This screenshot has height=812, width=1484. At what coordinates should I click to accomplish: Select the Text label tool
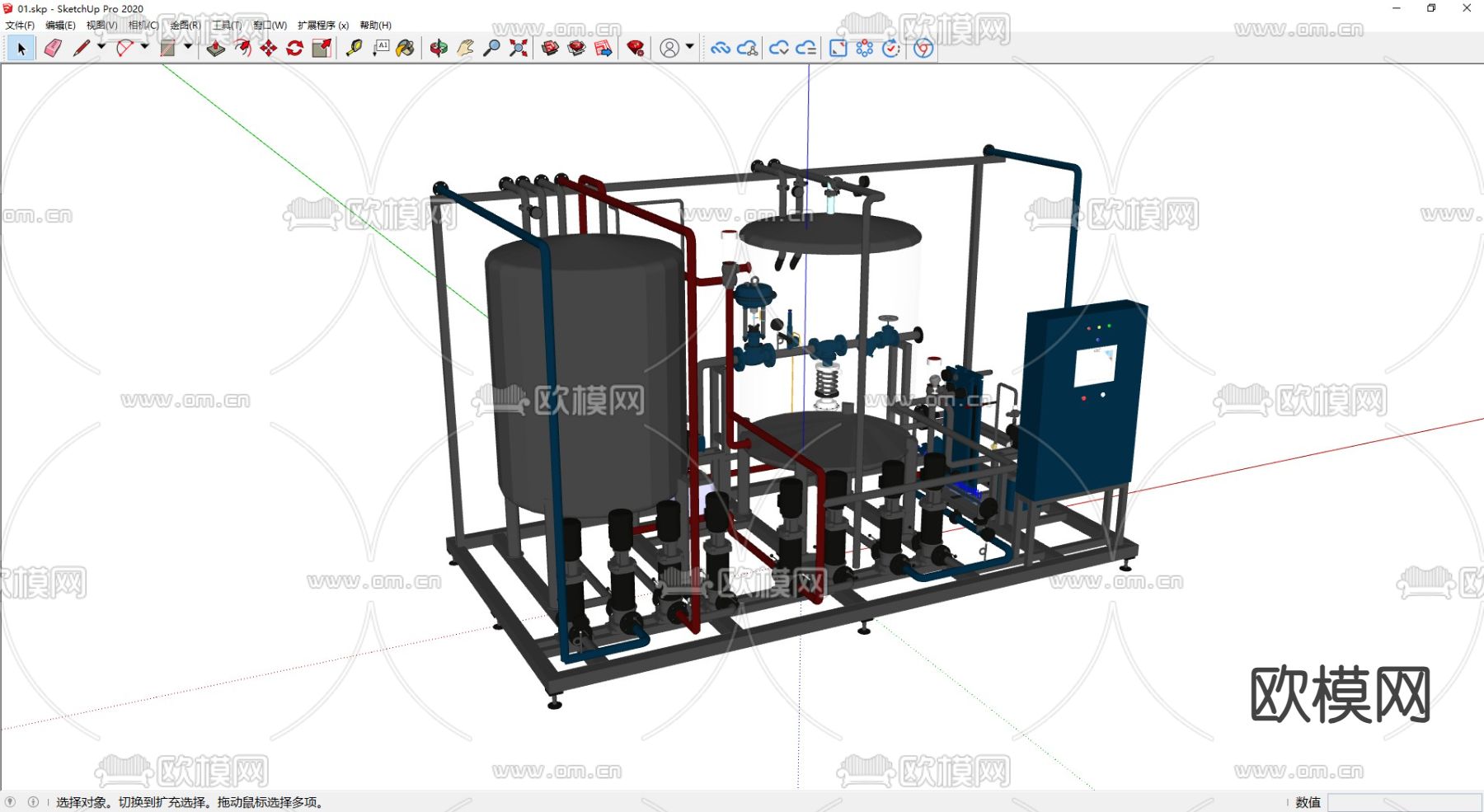click(x=381, y=49)
